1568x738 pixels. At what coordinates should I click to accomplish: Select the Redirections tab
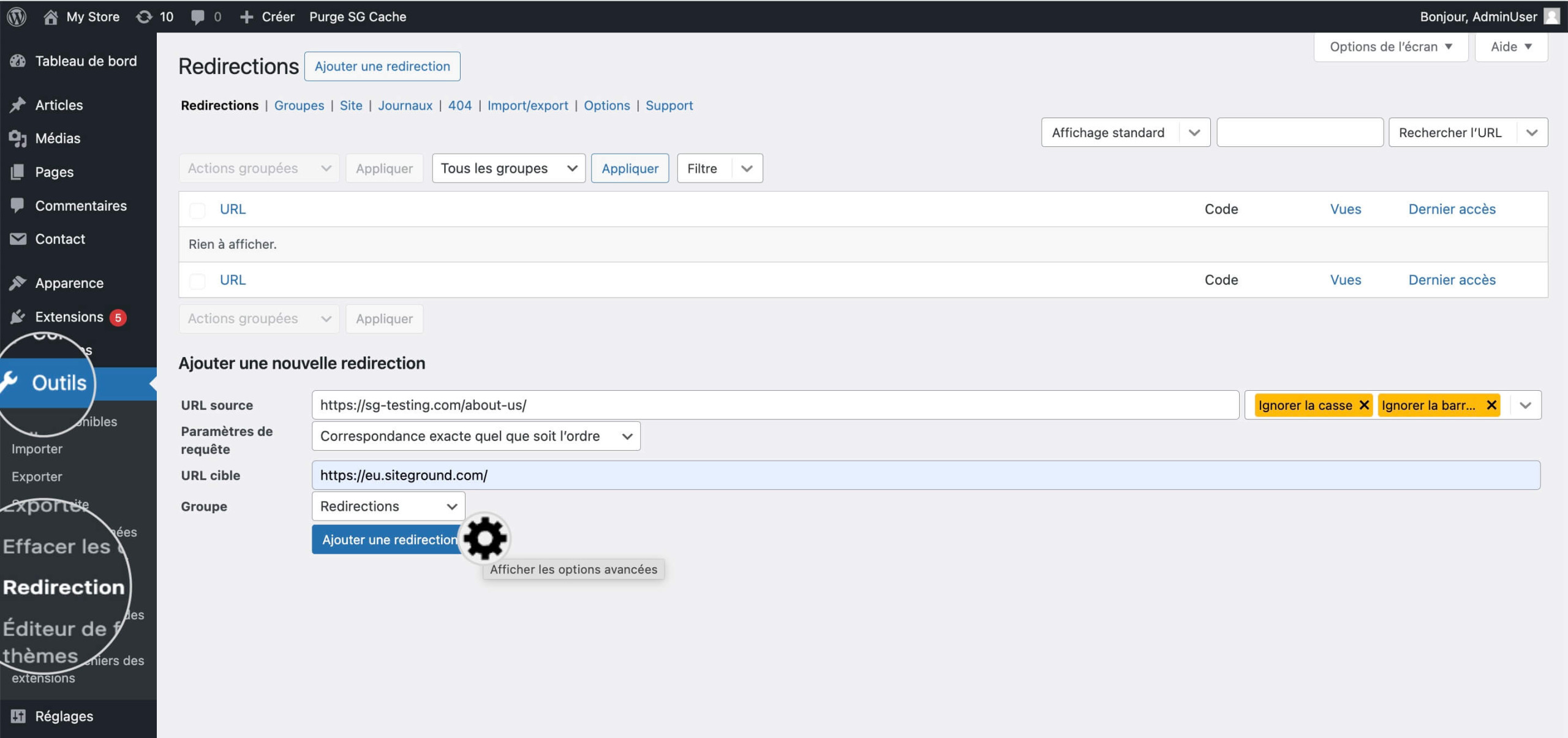219,105
